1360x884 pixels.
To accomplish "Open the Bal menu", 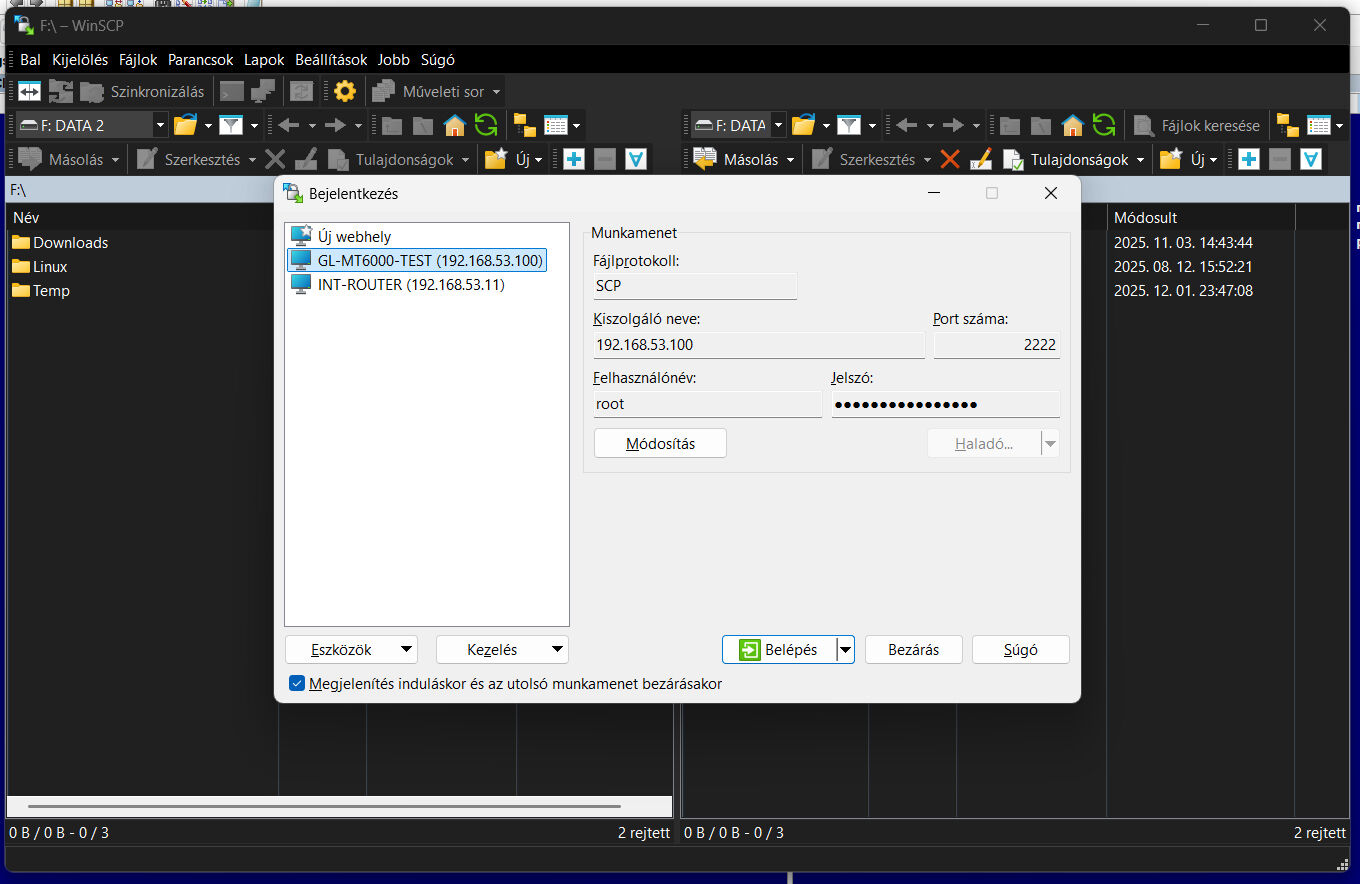I will click(x=30, y=60).
